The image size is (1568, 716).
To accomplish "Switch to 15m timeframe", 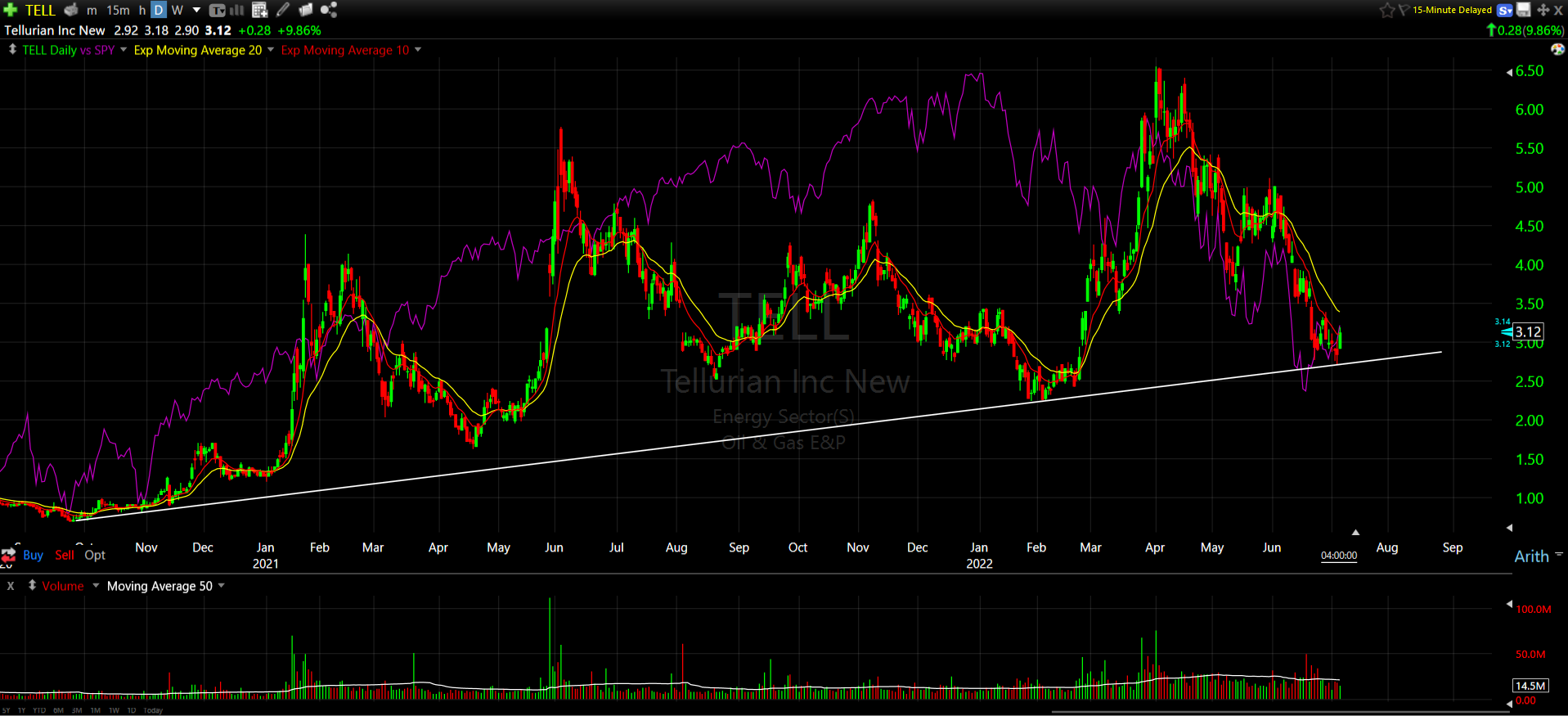I will pos(118,10).
